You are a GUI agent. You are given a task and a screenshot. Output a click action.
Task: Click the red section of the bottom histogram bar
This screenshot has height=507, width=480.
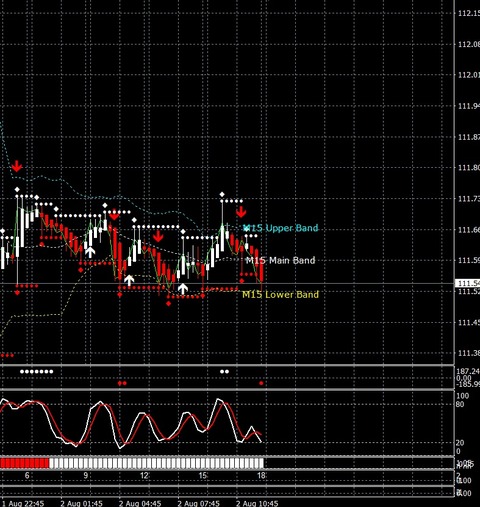(x=25, y=463)
